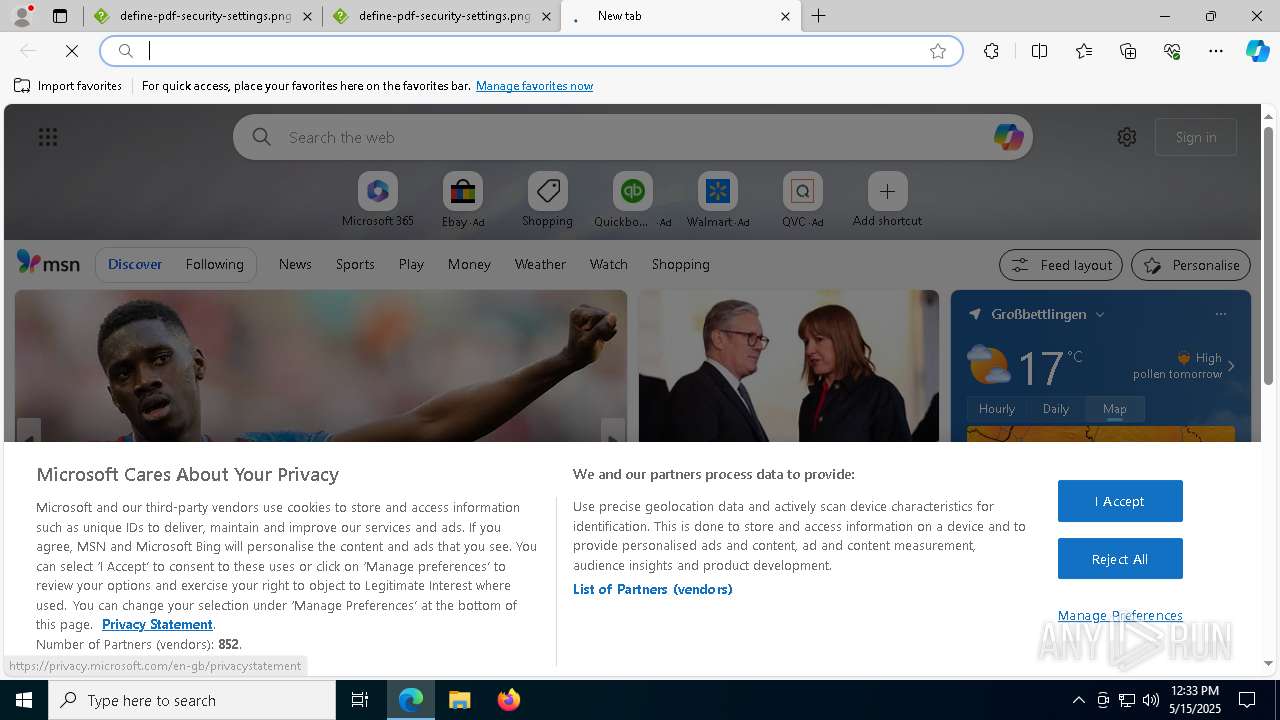Click Manage favorites now link
Screen dimensions: 1280x720
click(x=534, y=86)
